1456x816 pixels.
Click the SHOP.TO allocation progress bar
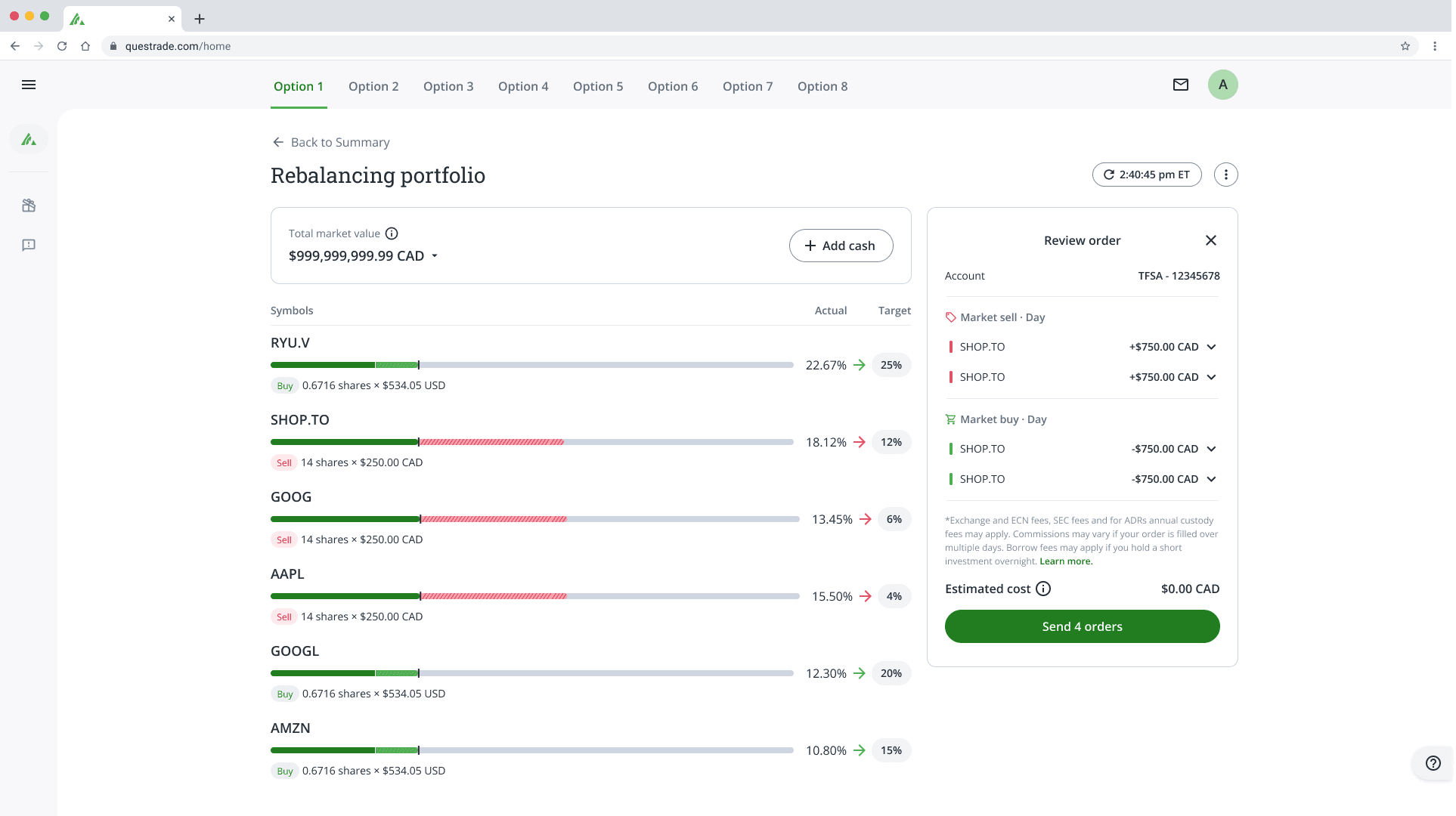[x=531, y=442]
